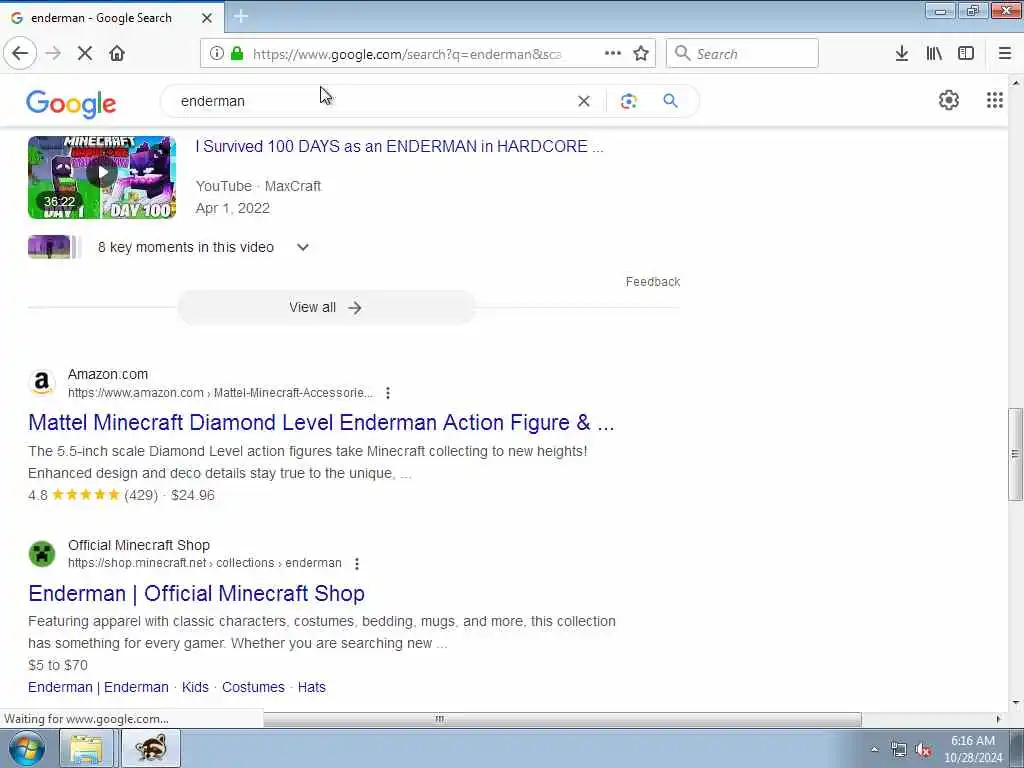Click the vertical scrollbar thumb

1016,455
